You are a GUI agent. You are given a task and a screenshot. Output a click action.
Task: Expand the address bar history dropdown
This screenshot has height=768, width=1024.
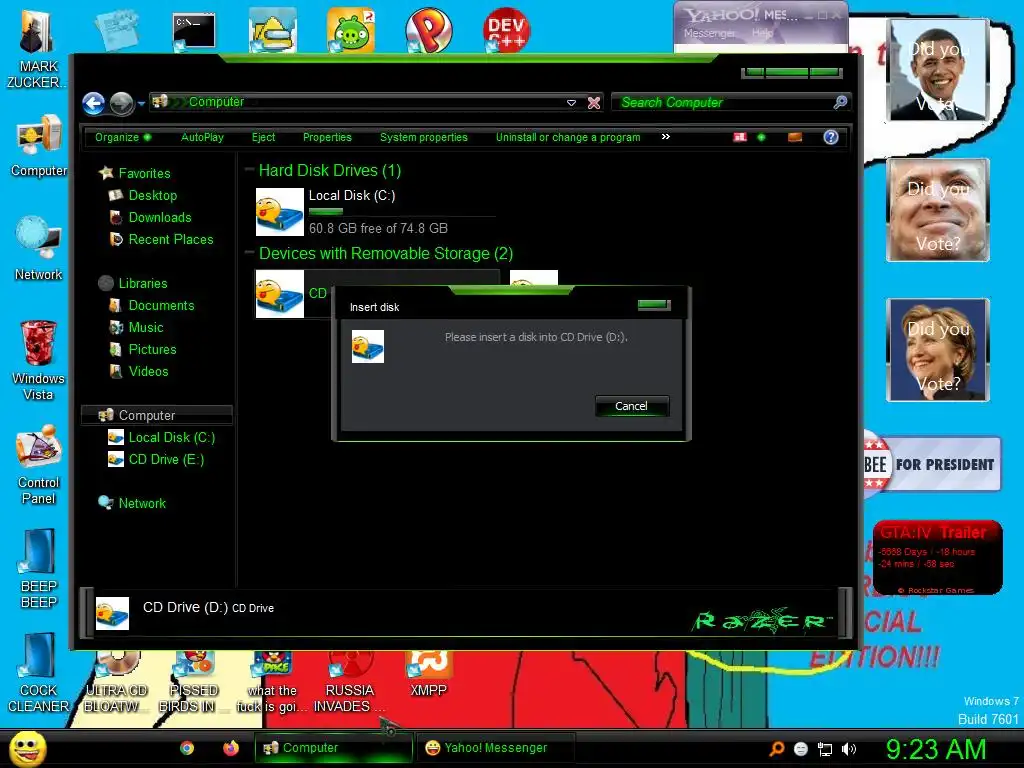[571, 103]
